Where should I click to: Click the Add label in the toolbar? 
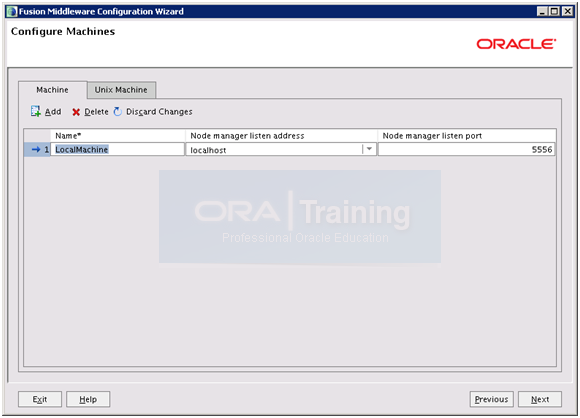click(53, 112)
